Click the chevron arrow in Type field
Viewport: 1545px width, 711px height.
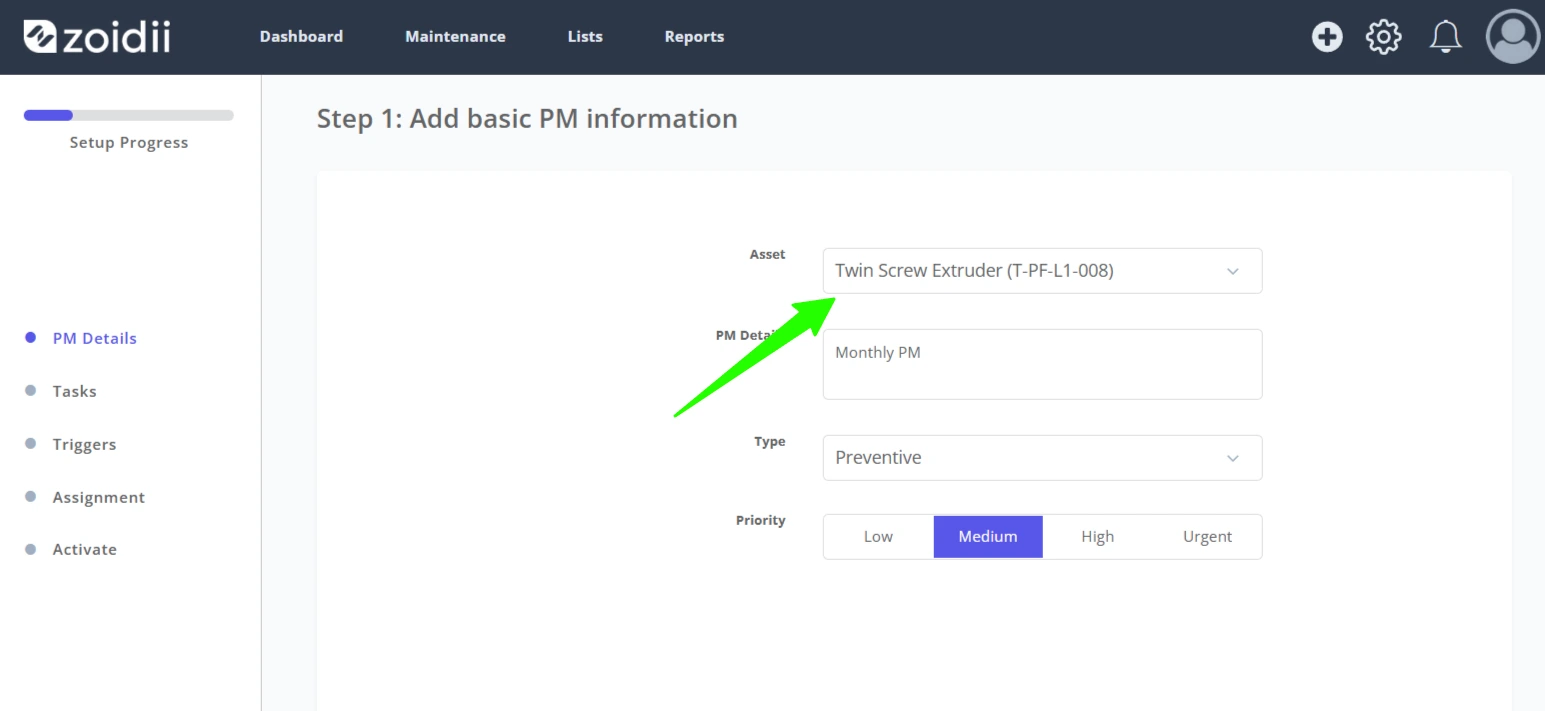[1233, 458]
